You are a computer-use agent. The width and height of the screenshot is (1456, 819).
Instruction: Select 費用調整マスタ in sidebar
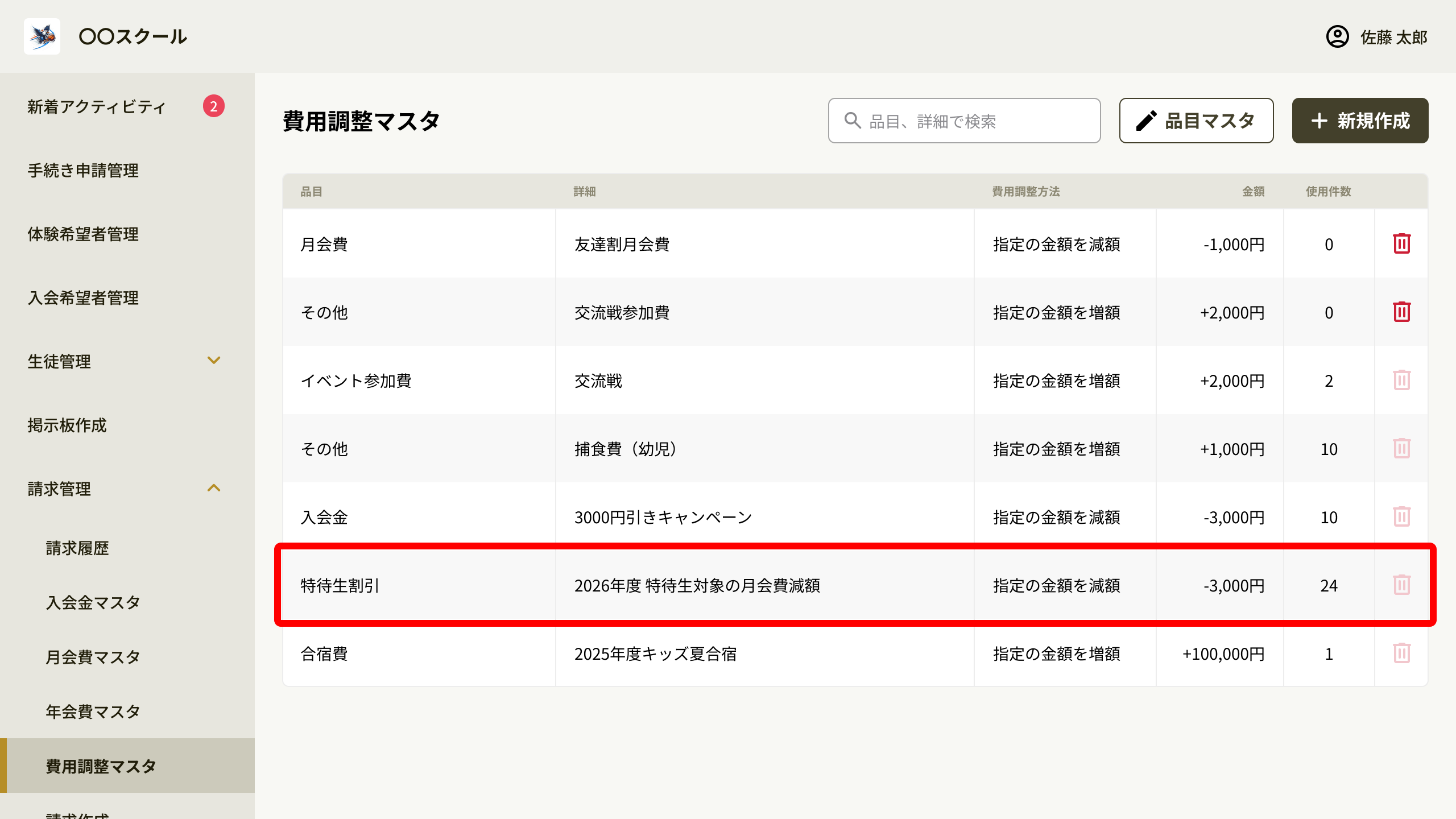click(127, 766)
